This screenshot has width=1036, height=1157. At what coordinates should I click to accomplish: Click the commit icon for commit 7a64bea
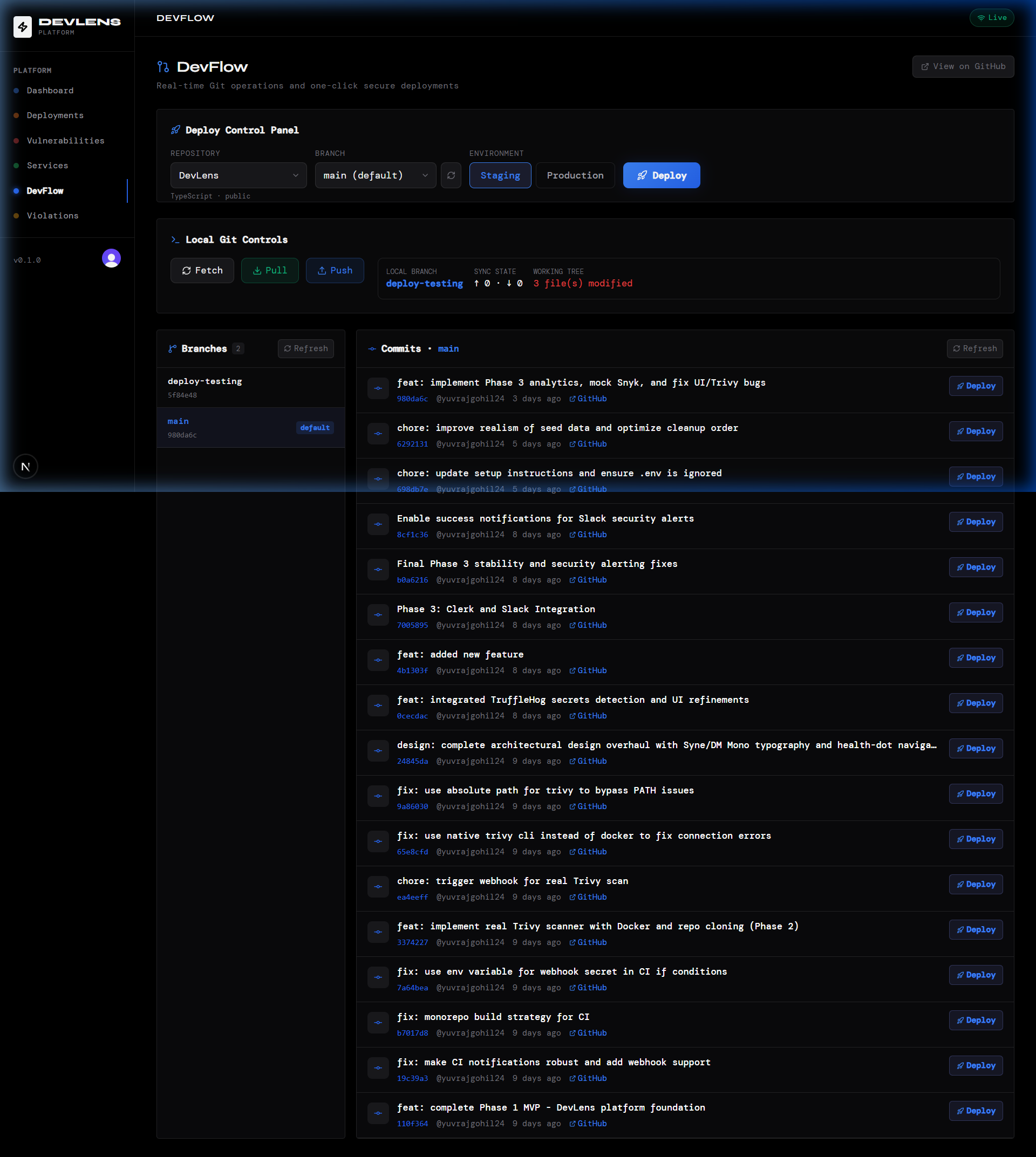(x=378, y=978)
